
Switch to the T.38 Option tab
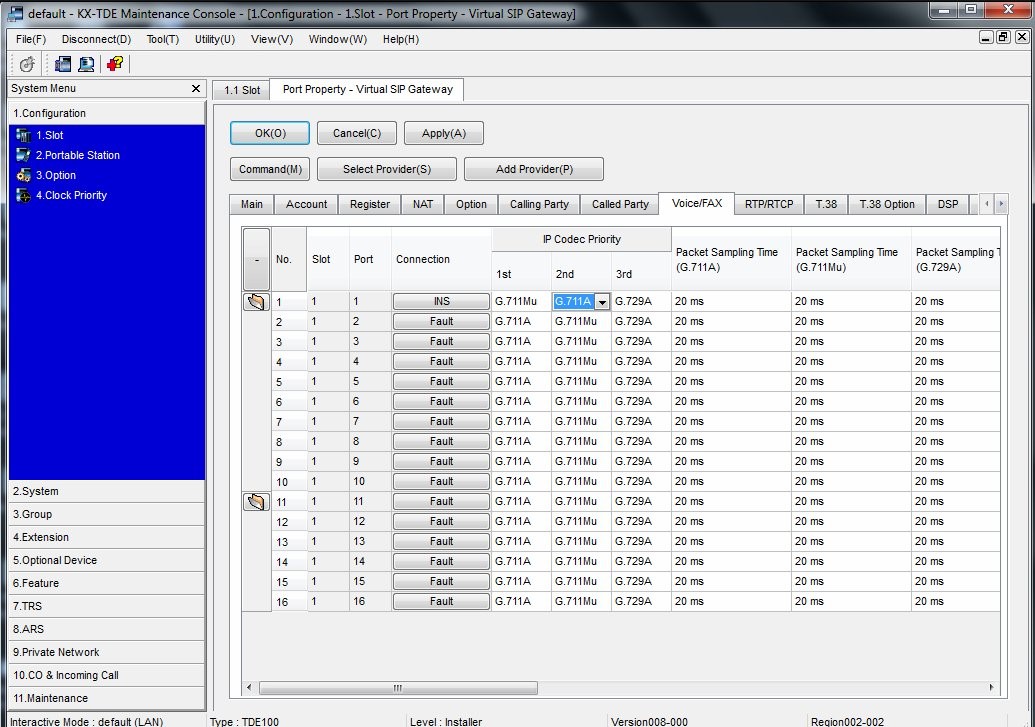[887, 205]
